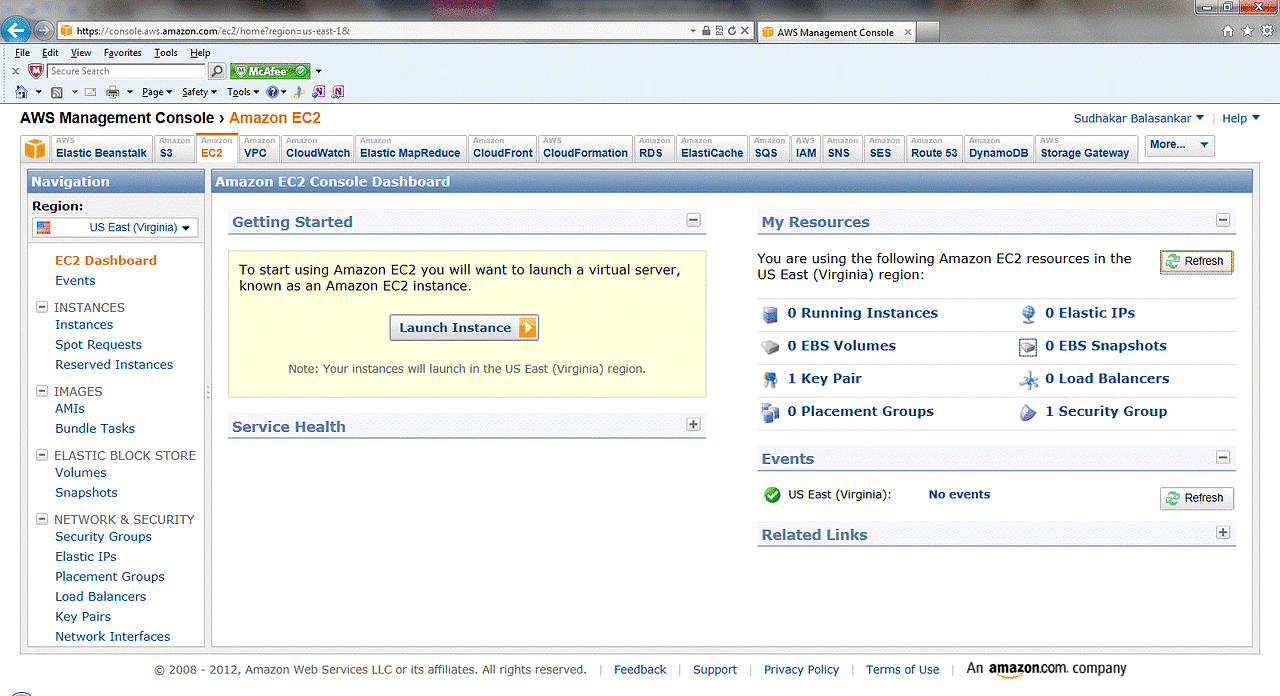Click the browser favorites star icon
The image size is (1280, 696).
click(x=1248, y=31)
